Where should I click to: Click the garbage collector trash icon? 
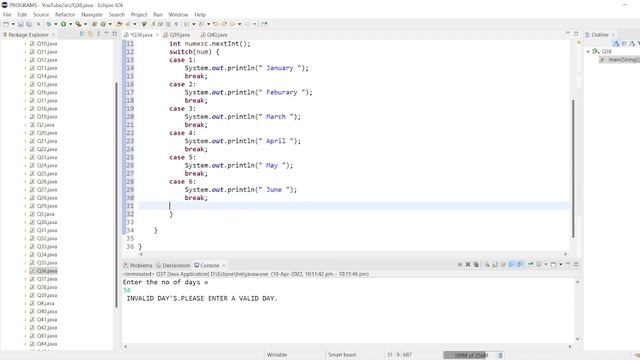click(500, 355)
